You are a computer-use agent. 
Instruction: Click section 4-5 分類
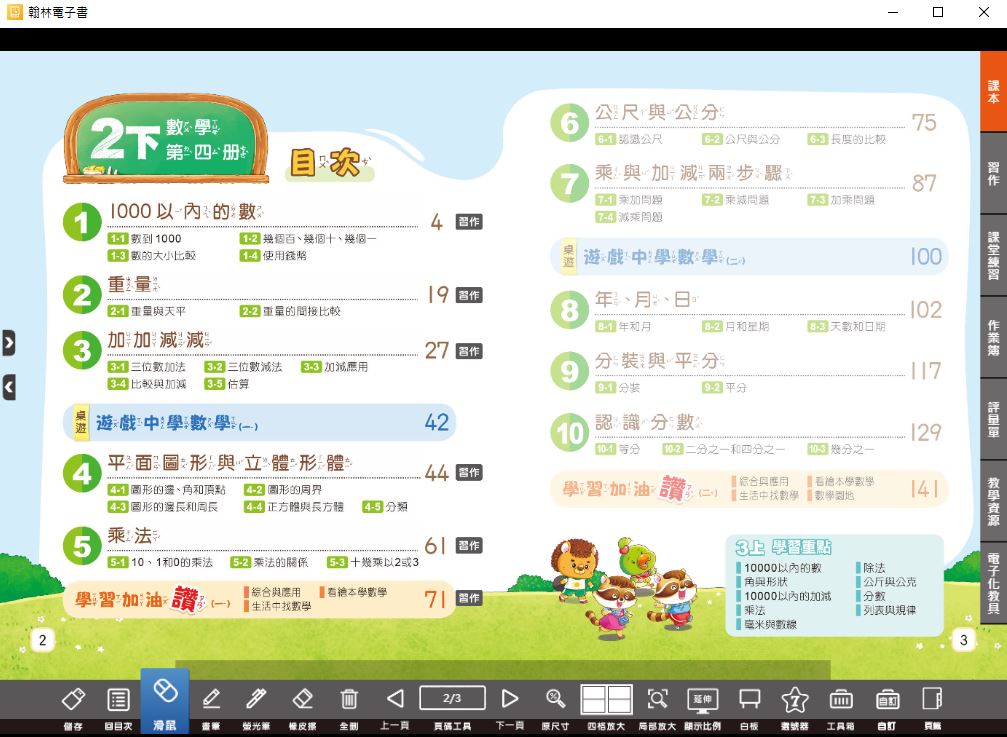coord(385,507)
